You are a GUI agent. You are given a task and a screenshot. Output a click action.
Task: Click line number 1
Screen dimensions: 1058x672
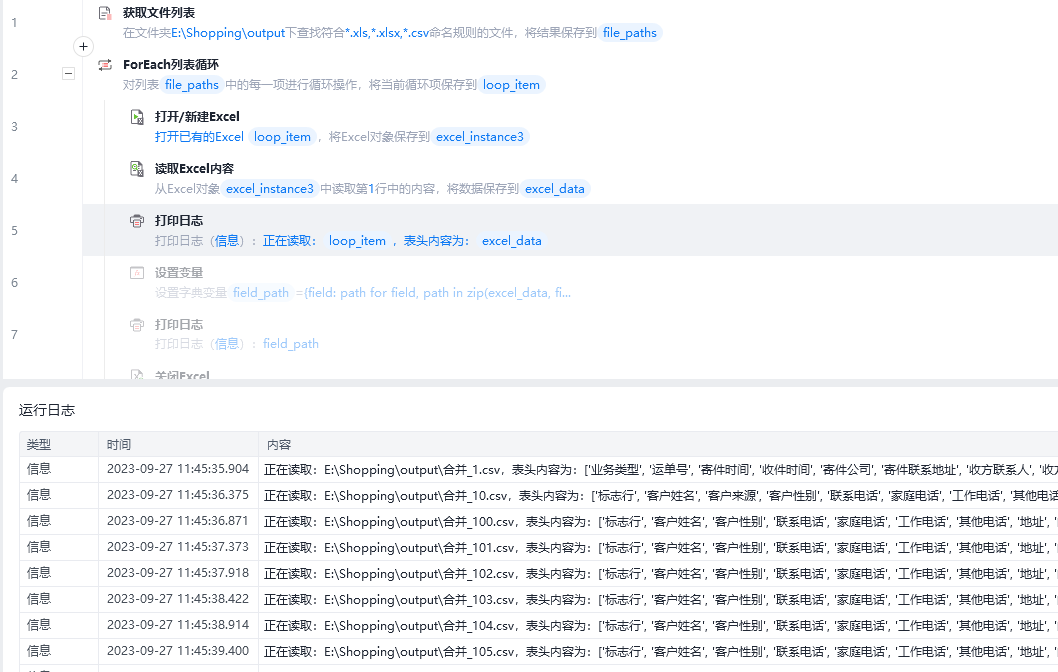tap(14, 23)
